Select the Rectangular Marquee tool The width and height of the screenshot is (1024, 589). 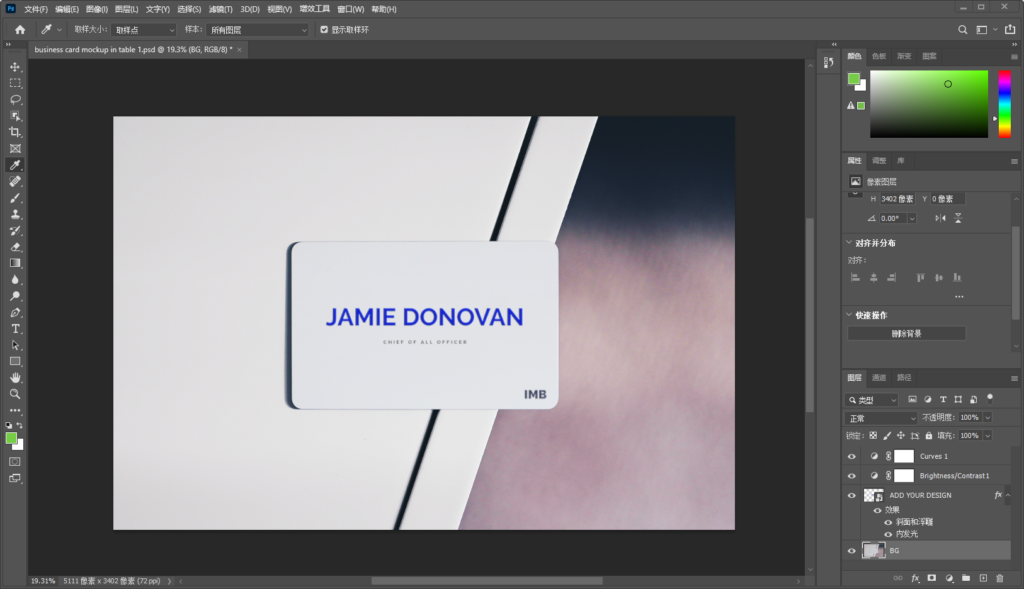click(x=15, y=84)
